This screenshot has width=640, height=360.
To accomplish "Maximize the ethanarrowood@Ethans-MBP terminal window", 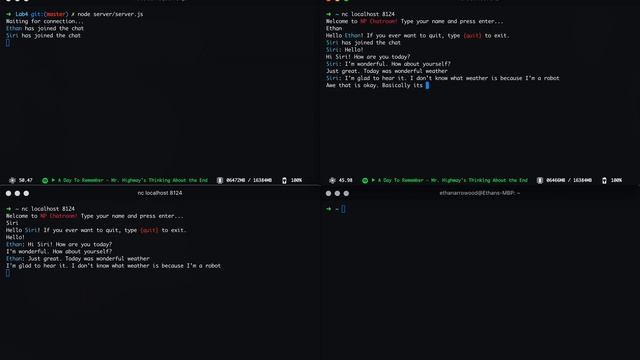I will 346,193.
